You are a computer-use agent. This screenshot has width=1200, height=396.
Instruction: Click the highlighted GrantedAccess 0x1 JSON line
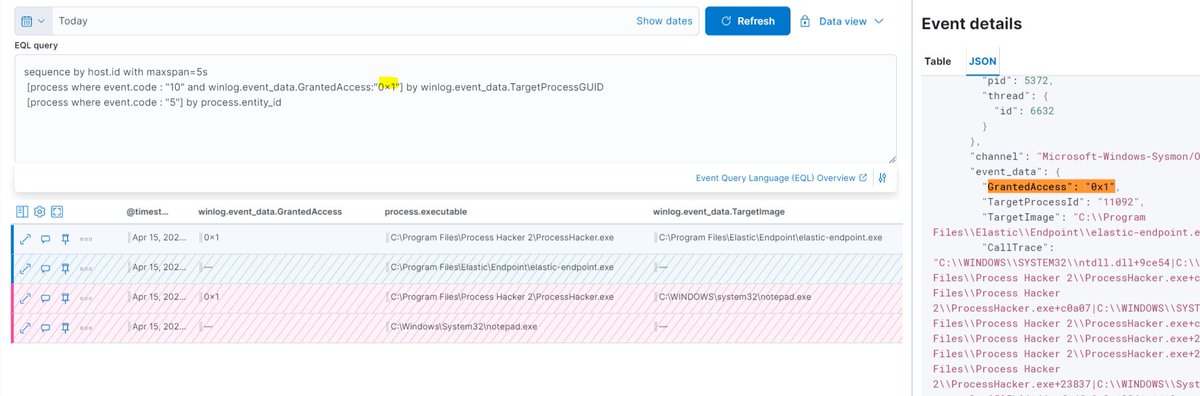(x=1051, y=187)
